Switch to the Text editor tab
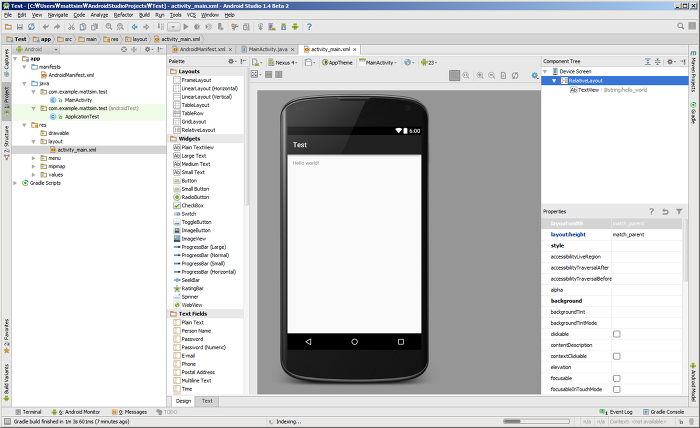 pyautogui.click(x=207, y=401)
